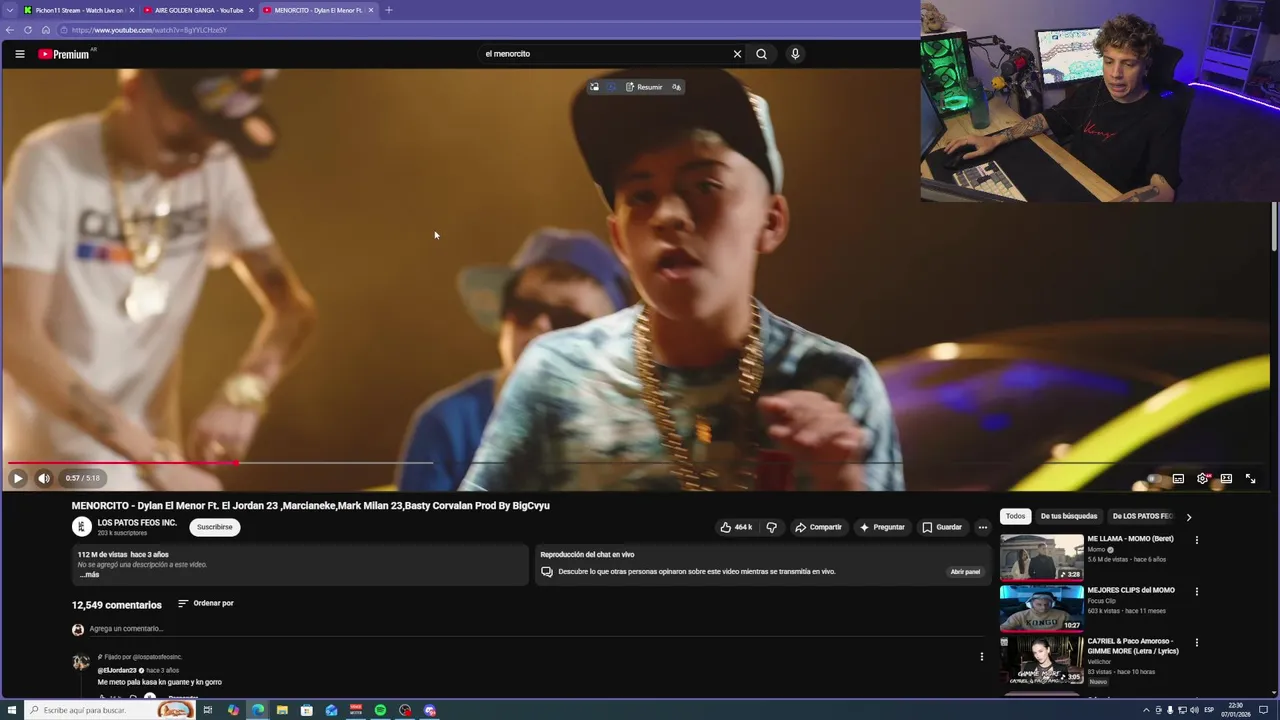Click the Windows taskbar search box
Screen dimensions: 1280x720
110,710
